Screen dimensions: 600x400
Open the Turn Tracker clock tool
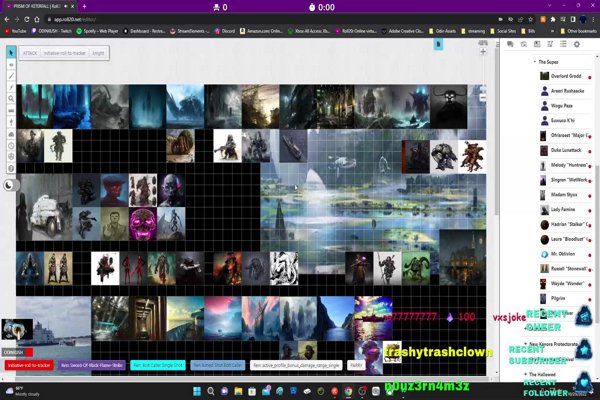pos(11,145)
